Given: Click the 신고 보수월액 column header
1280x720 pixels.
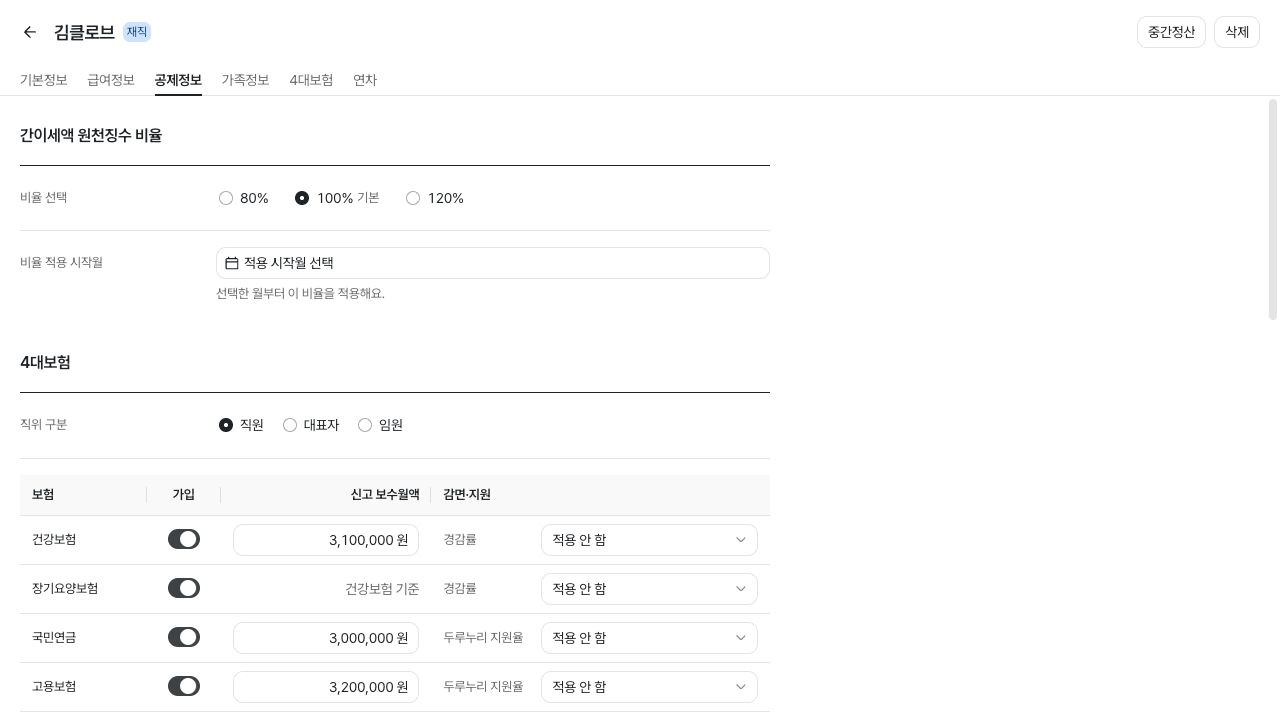Looking at the screenshot, I should click(x=385, y=494).
